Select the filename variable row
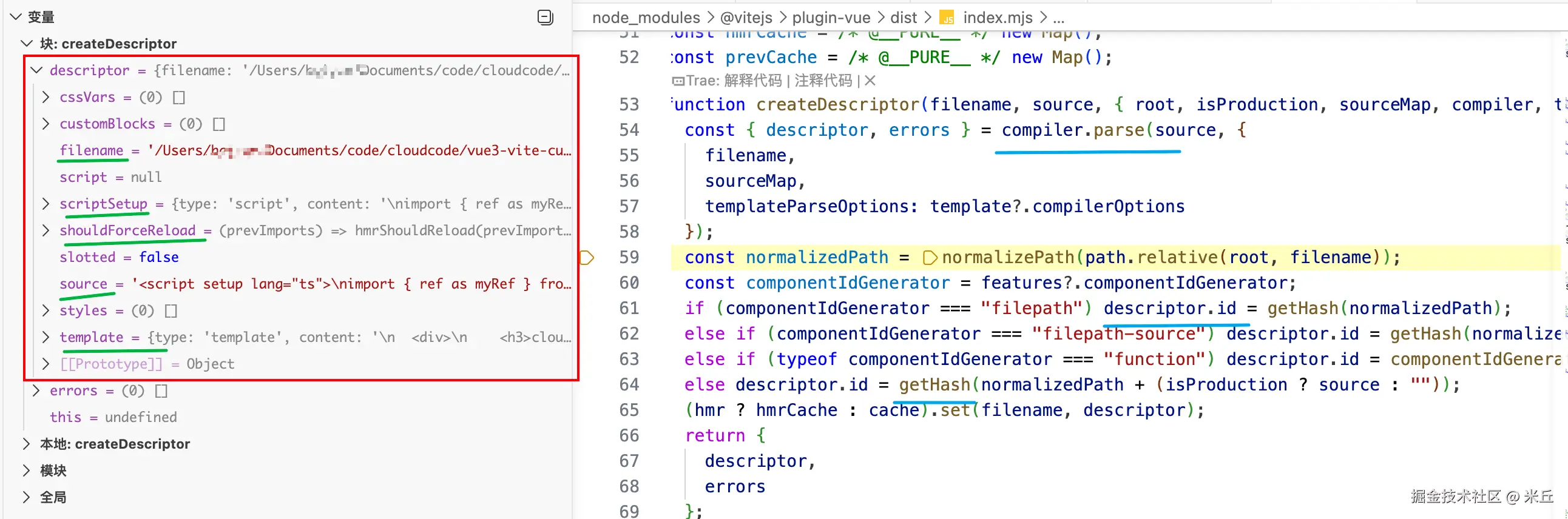Image resolution: width=1568 pixels, height=519 pixels. point(302,151)
